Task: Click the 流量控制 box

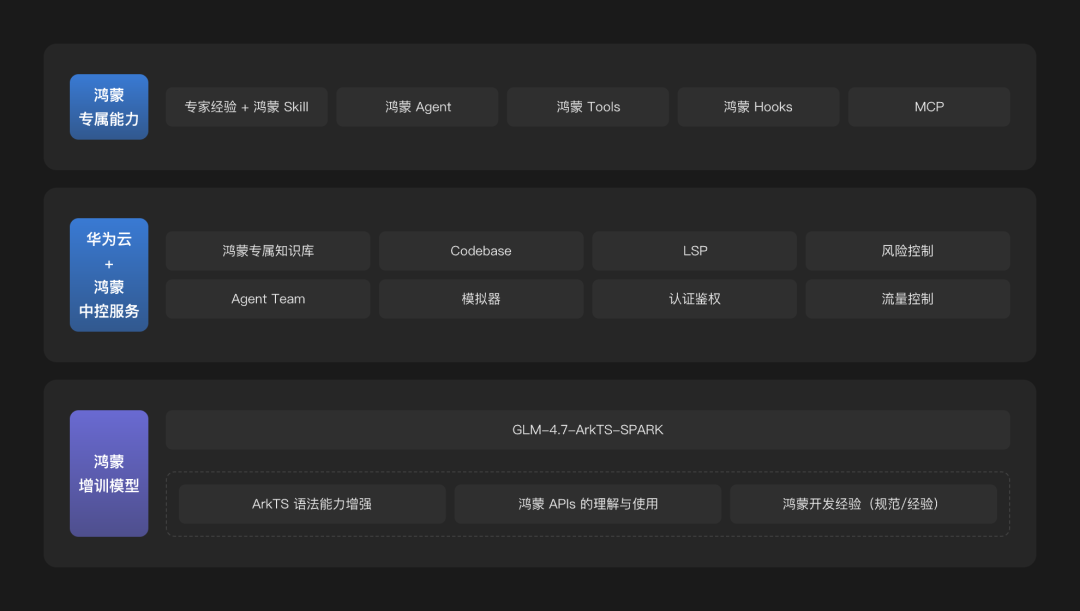Action: click(x=908, y=299)
